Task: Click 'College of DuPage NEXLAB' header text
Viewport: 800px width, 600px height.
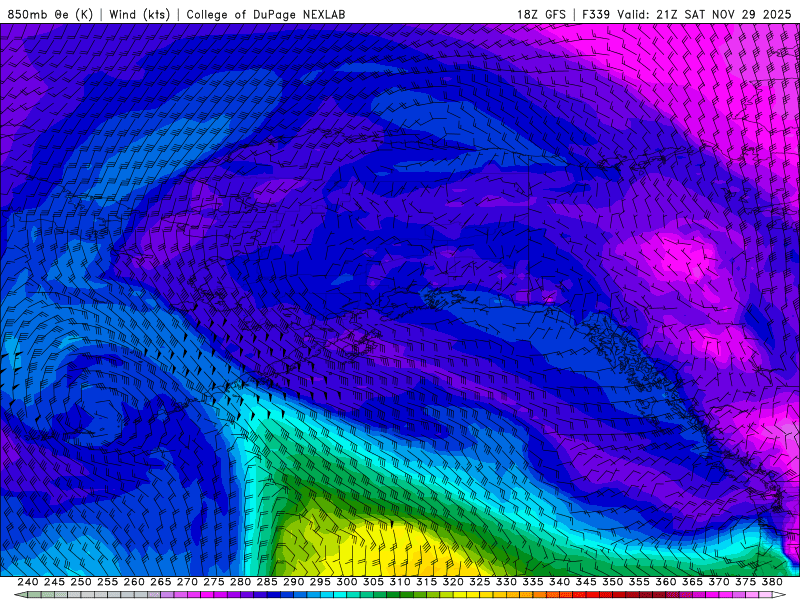Action: (x=266, y=14)
